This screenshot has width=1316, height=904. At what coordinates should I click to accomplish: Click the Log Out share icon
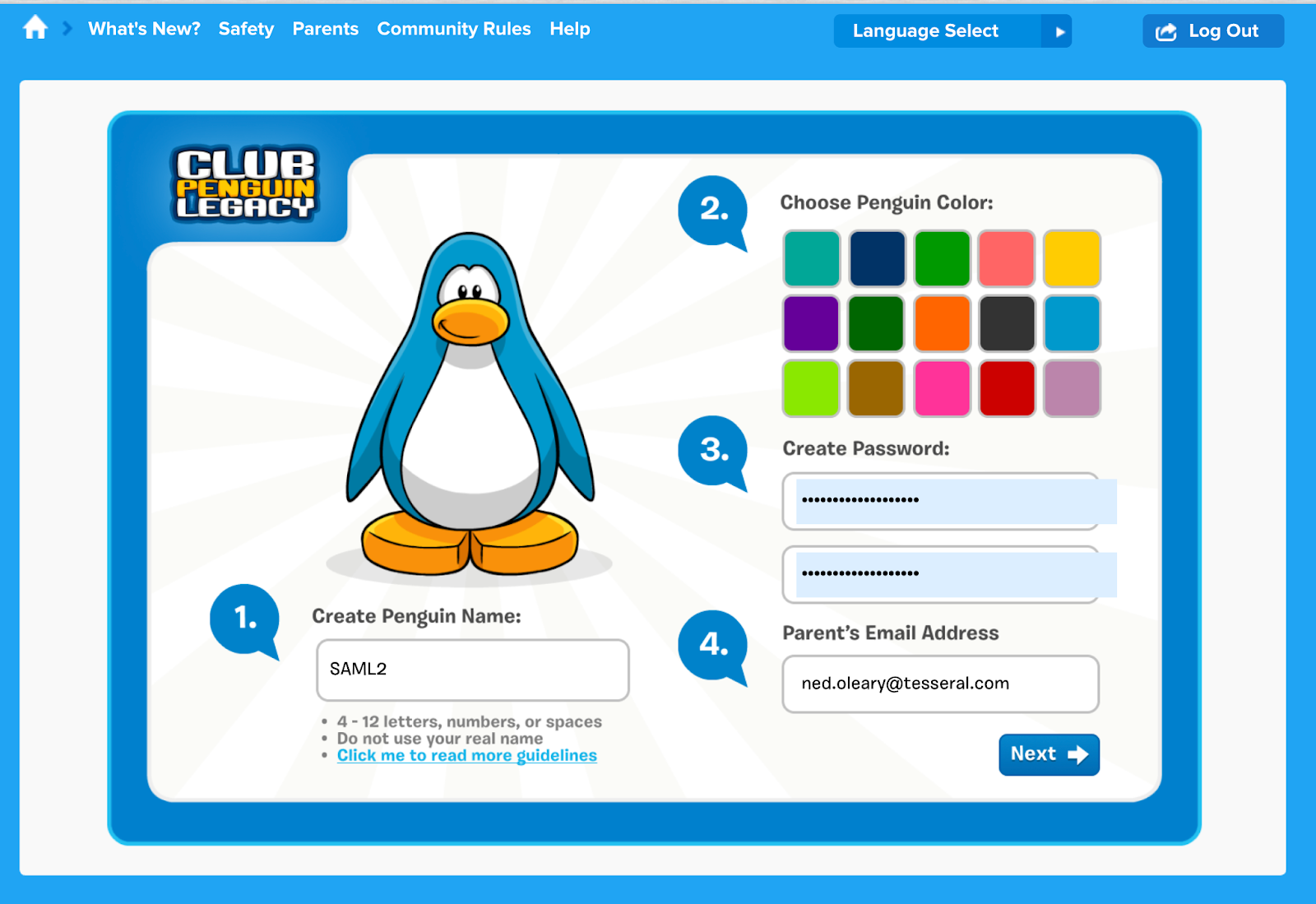pyautogui.click(x=1166, y=32)
